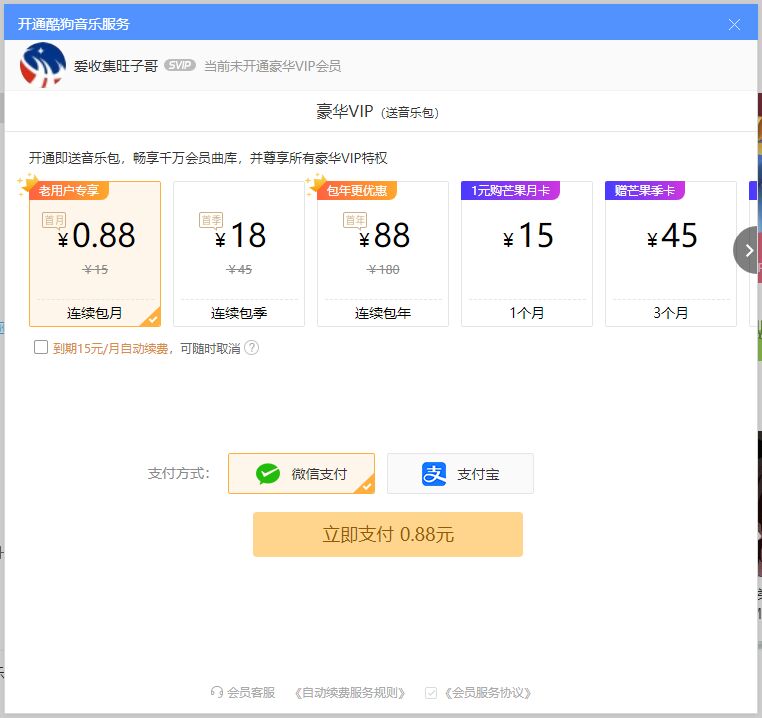762x718 pixels.
Task: Open 《会员服务协议》 link
Action: (x=488, y=692)
